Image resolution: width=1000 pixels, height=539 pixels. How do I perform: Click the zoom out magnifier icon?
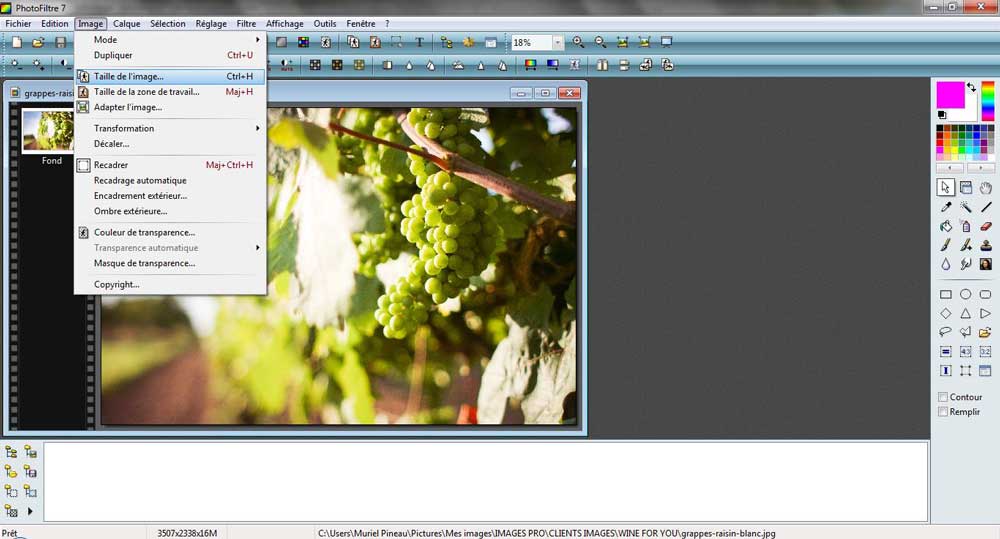[600, 42]
